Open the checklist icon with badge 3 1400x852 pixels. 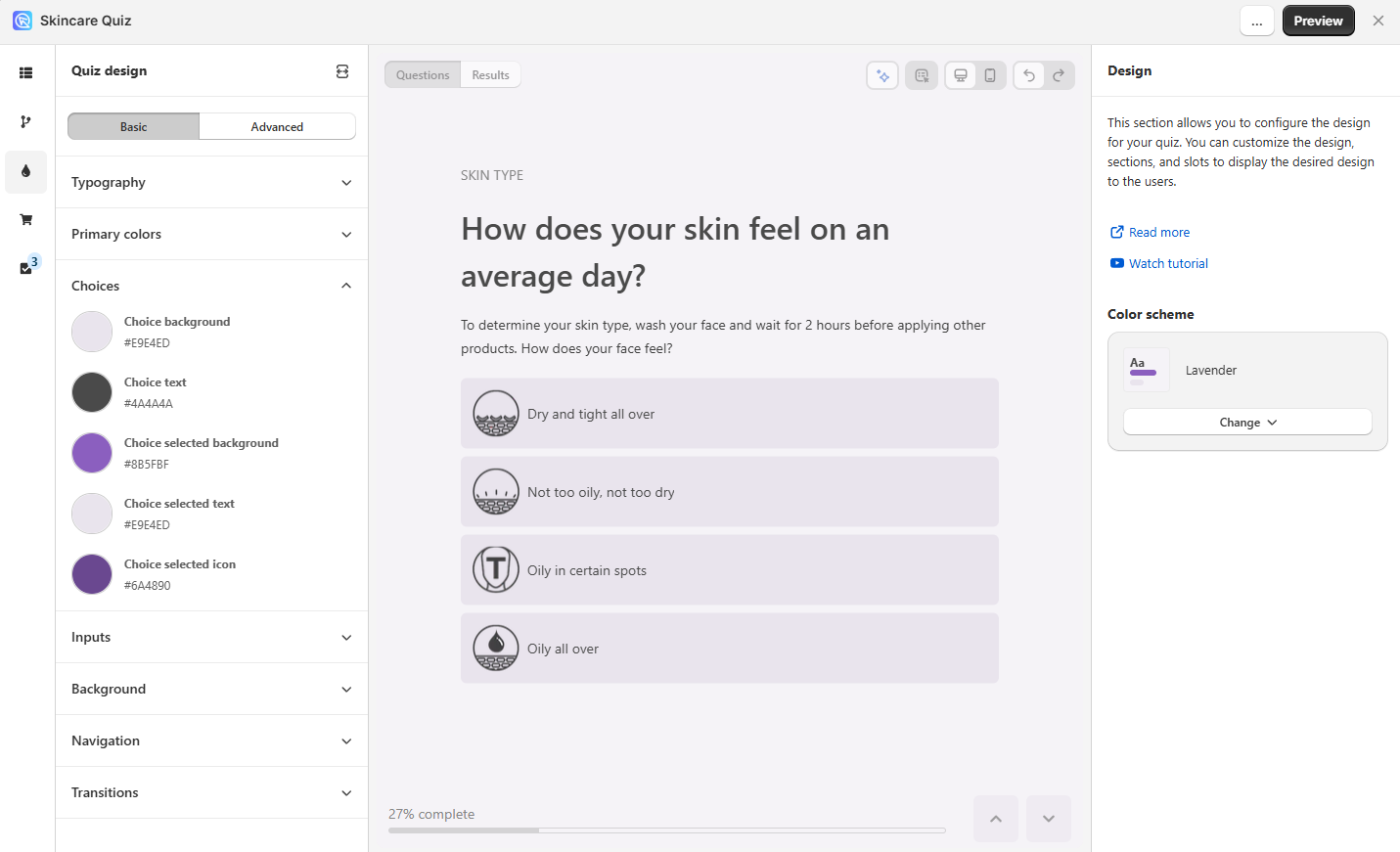26,268
